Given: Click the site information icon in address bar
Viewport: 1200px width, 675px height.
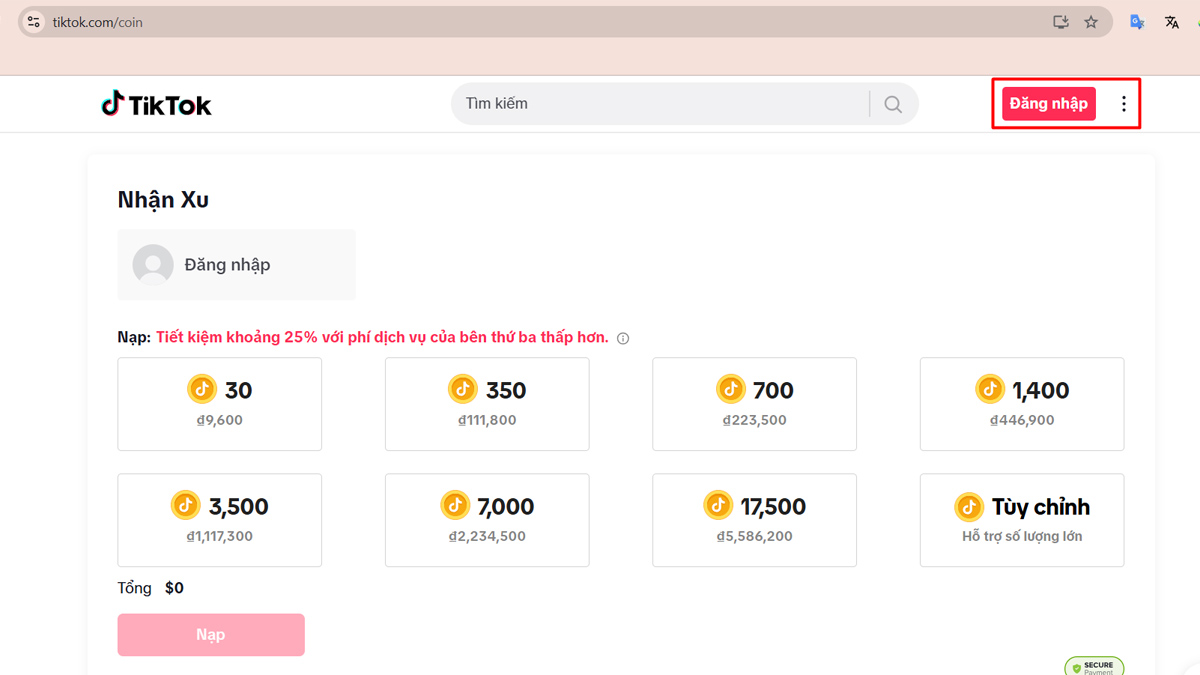Looking at the screenshot, I should pyautogui.click(x=33, y=22).
